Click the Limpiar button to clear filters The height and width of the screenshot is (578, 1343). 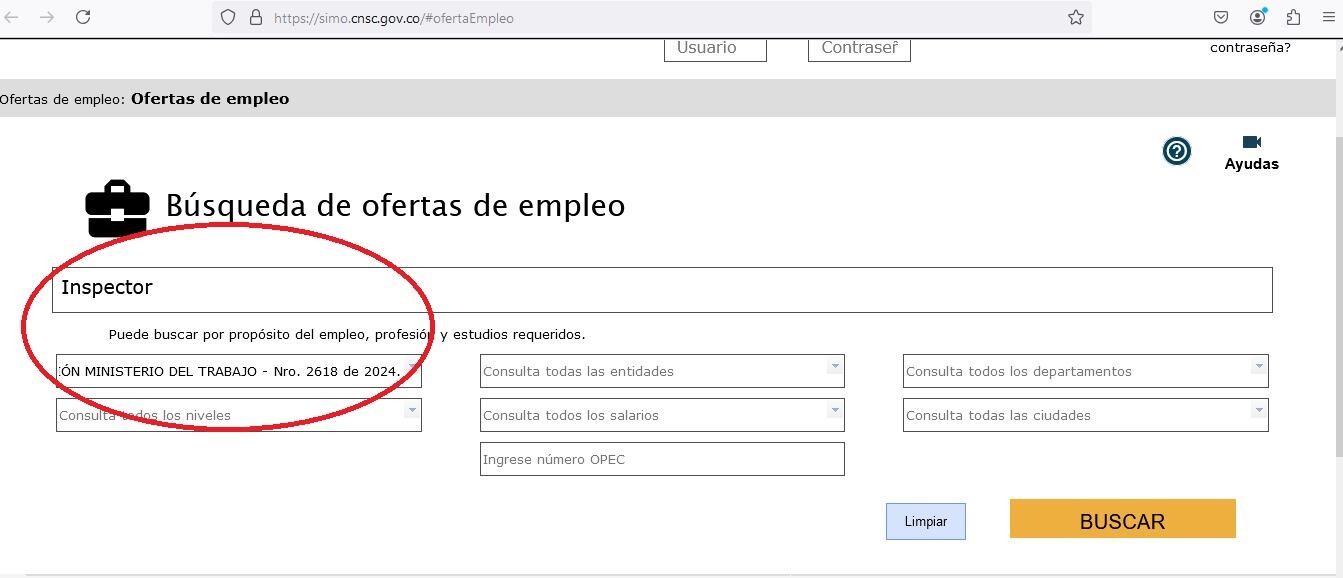[x=925, y=522]
